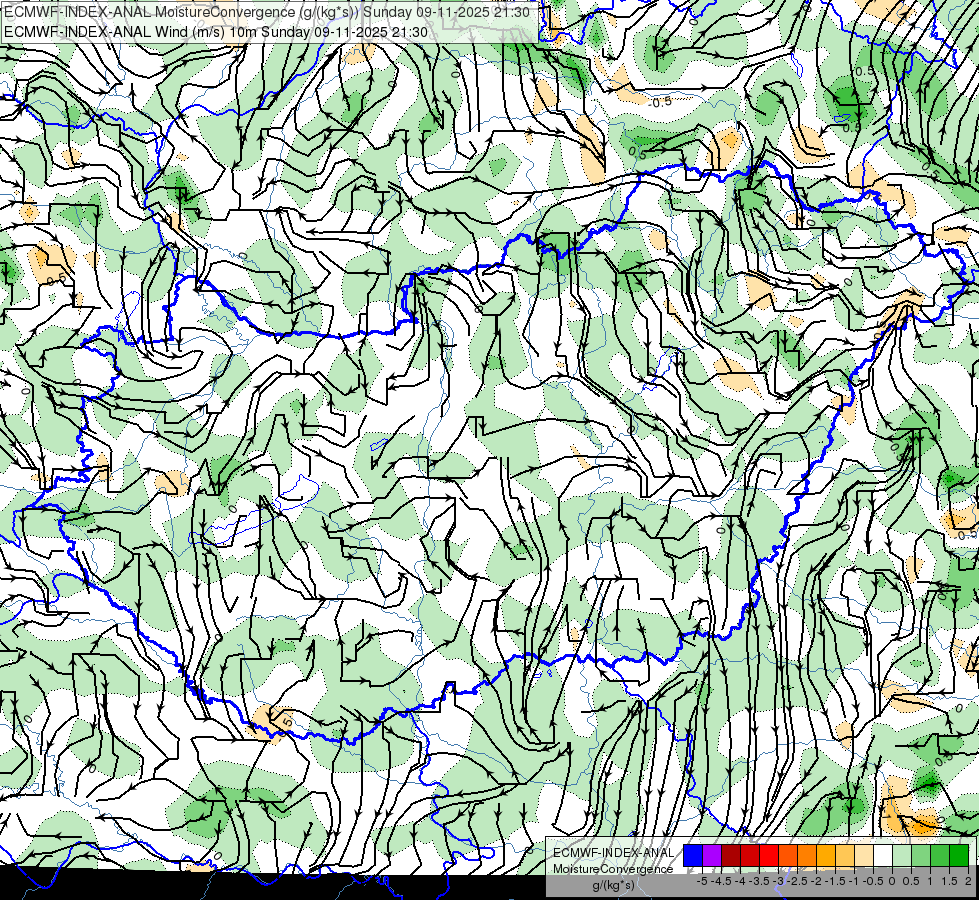Click the pale green swatch between 0 and 0.5
This screenshot has width=979, height=900.
902,855
